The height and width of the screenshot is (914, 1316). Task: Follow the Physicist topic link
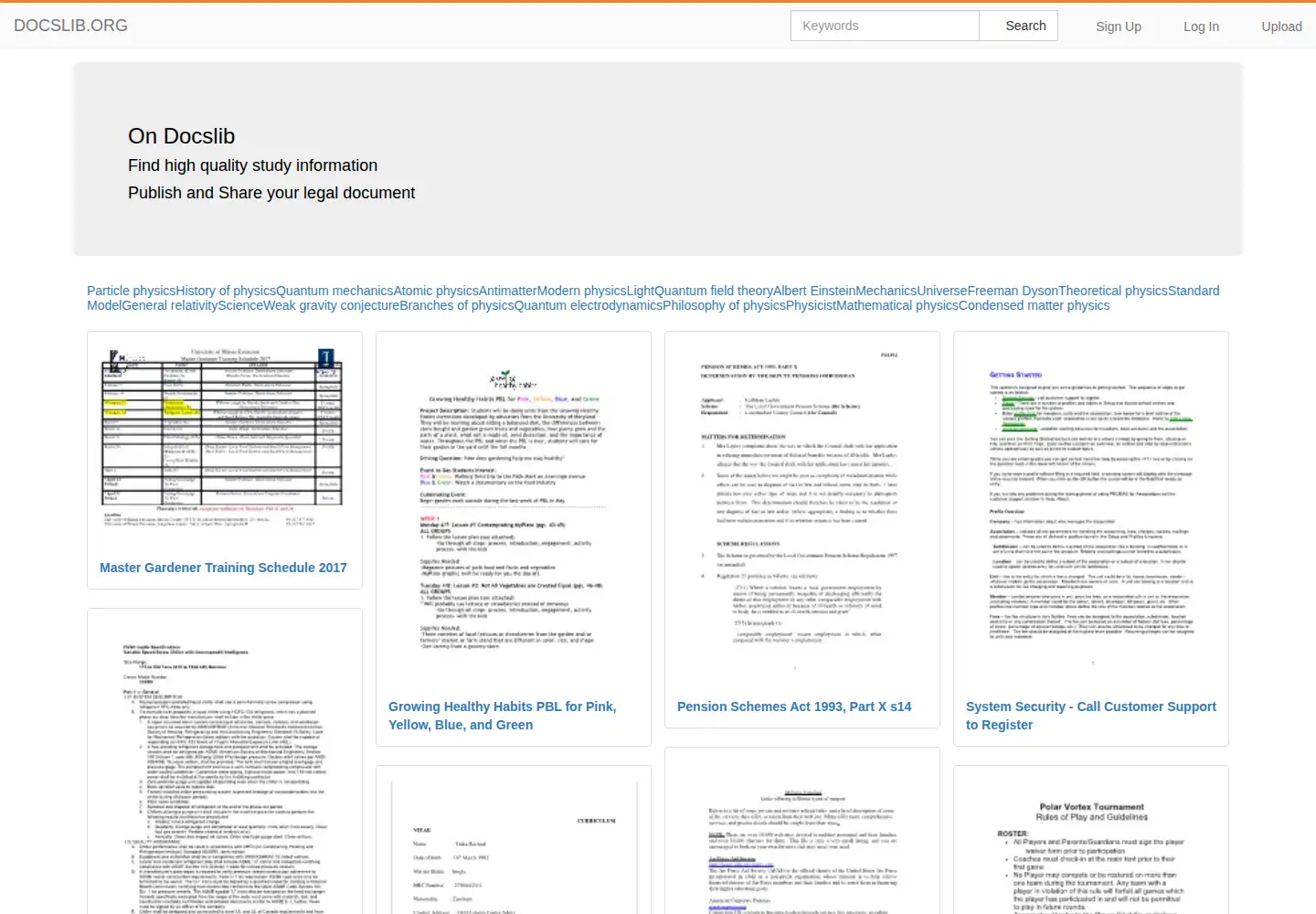click(811, 305)
